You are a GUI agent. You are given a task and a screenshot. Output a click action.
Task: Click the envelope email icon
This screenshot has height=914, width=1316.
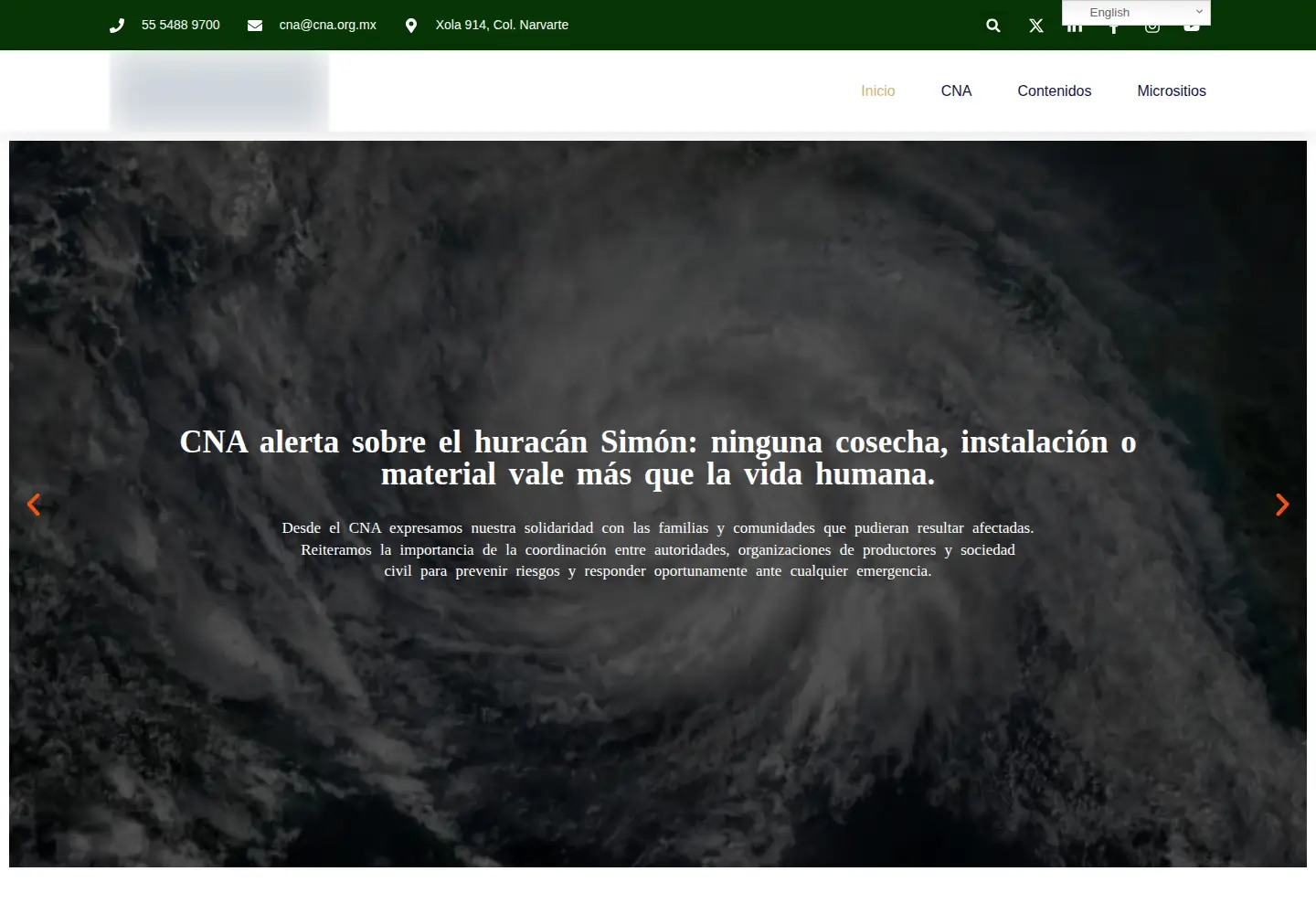point(255,26)
